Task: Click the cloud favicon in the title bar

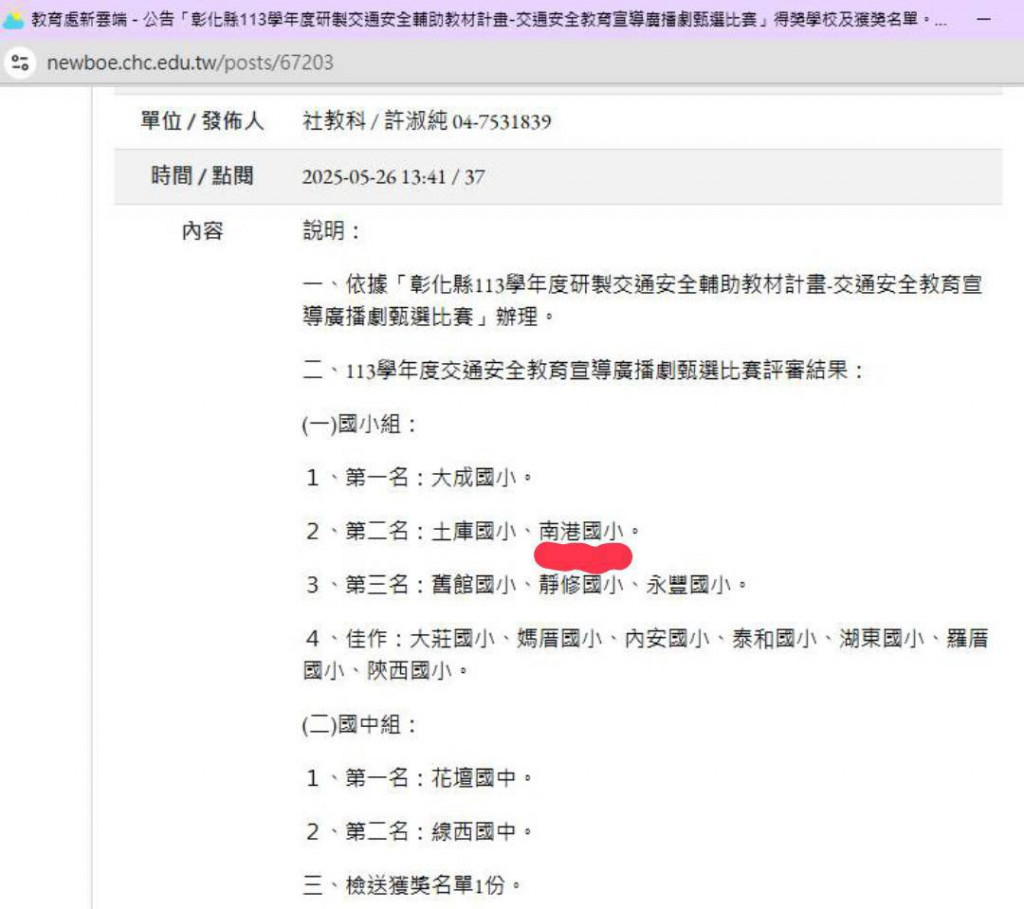Action: coord(13,20)
